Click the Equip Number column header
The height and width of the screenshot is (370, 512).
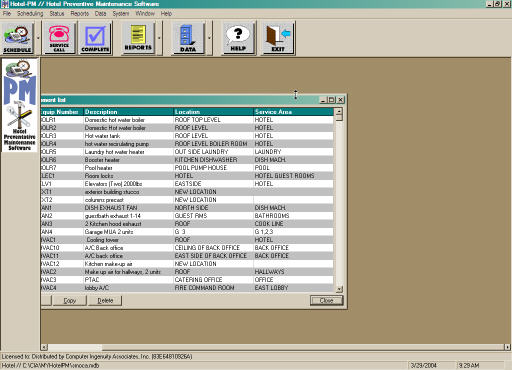pos(62,112)
